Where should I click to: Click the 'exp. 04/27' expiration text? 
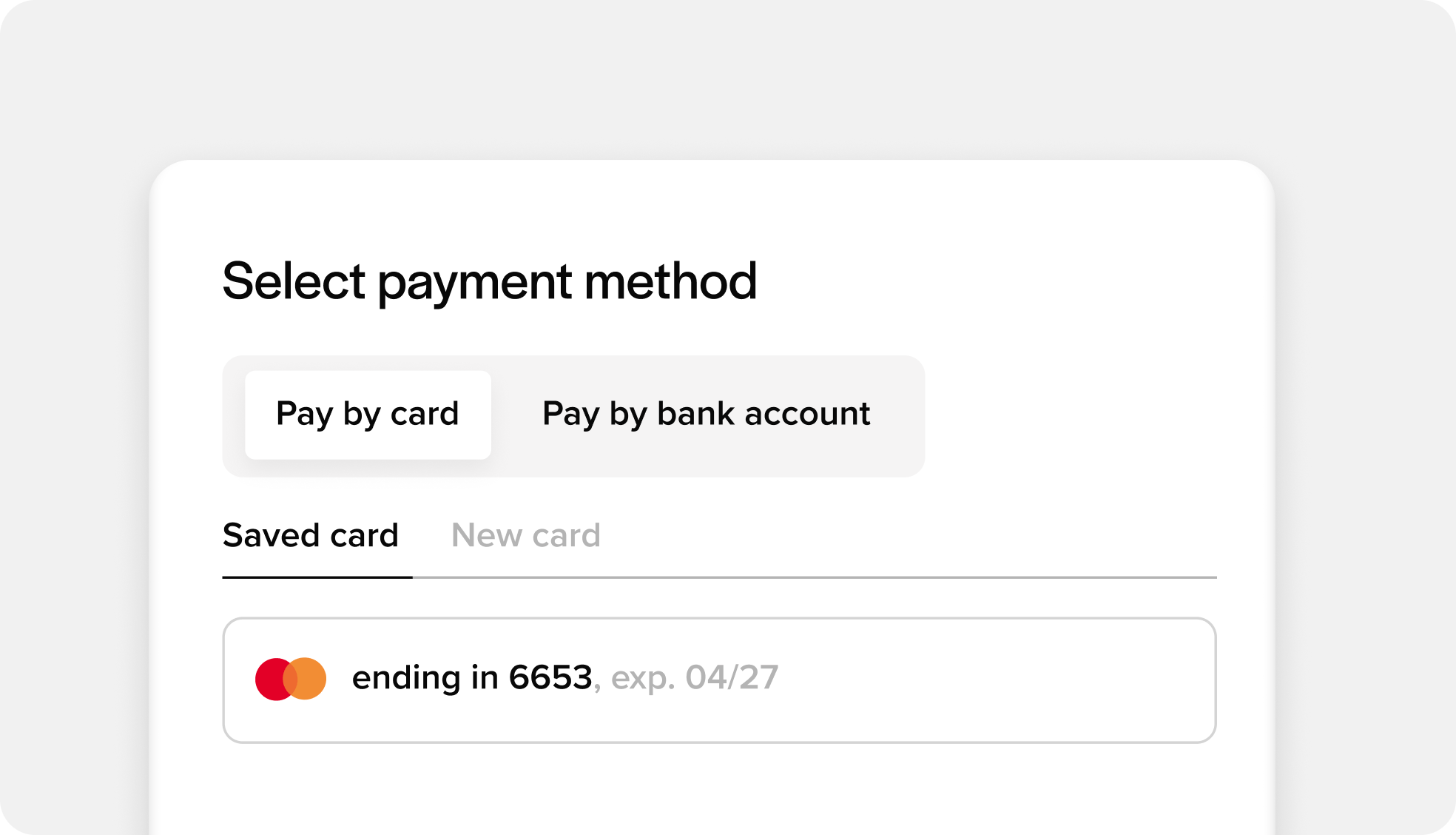click(x=695, y=678)
